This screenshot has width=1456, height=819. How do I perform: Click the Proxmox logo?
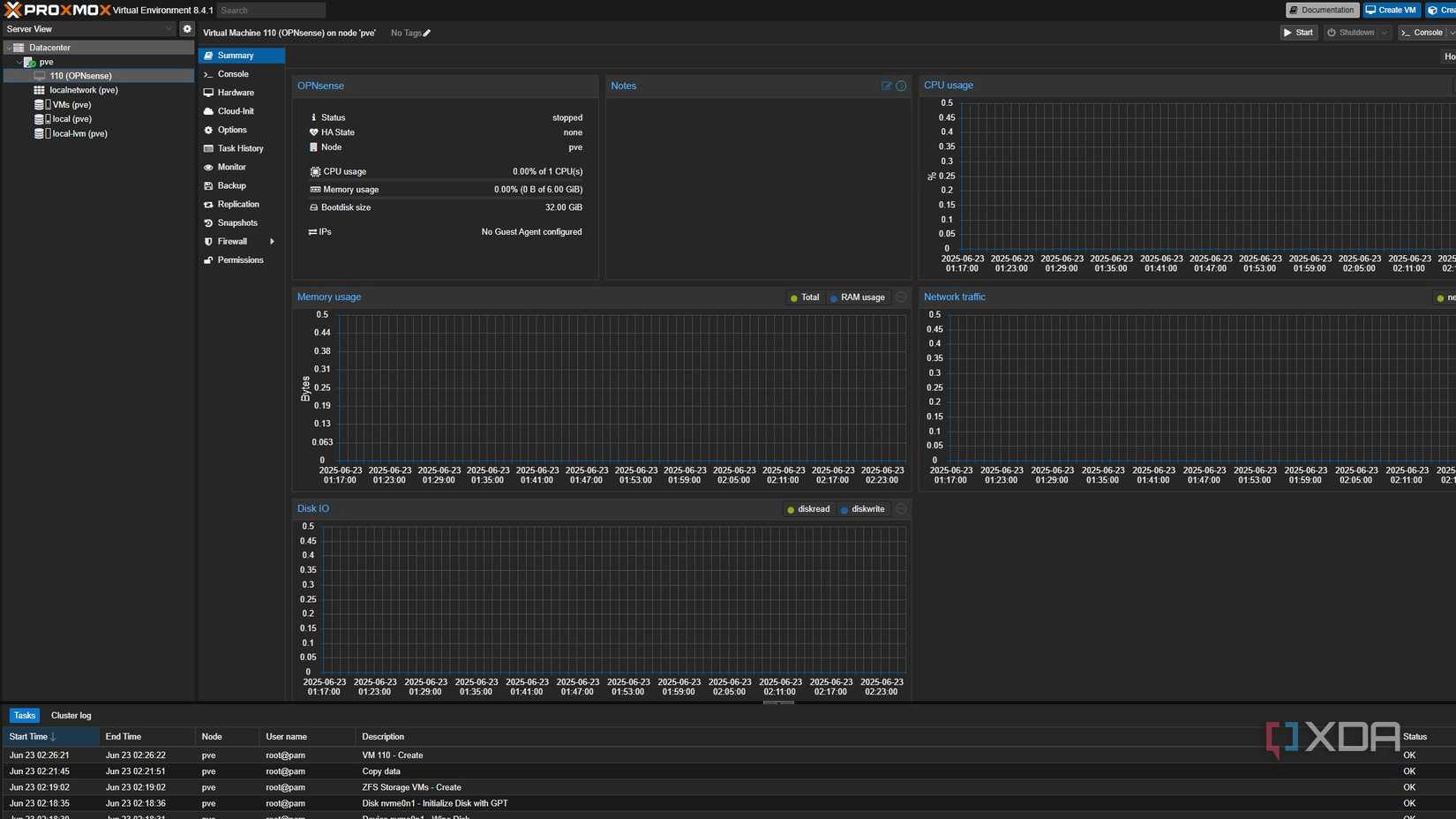pos(57,10)
